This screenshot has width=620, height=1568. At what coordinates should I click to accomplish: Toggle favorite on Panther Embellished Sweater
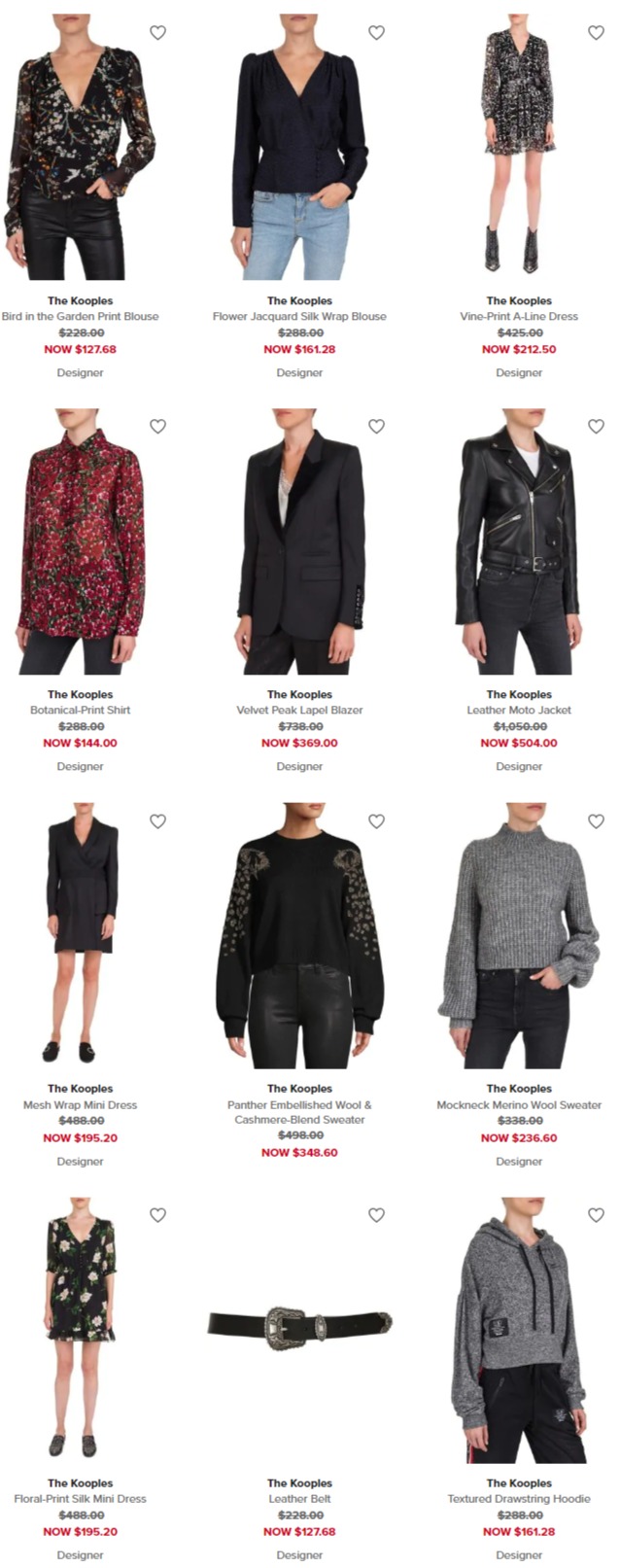coord(376,820)
